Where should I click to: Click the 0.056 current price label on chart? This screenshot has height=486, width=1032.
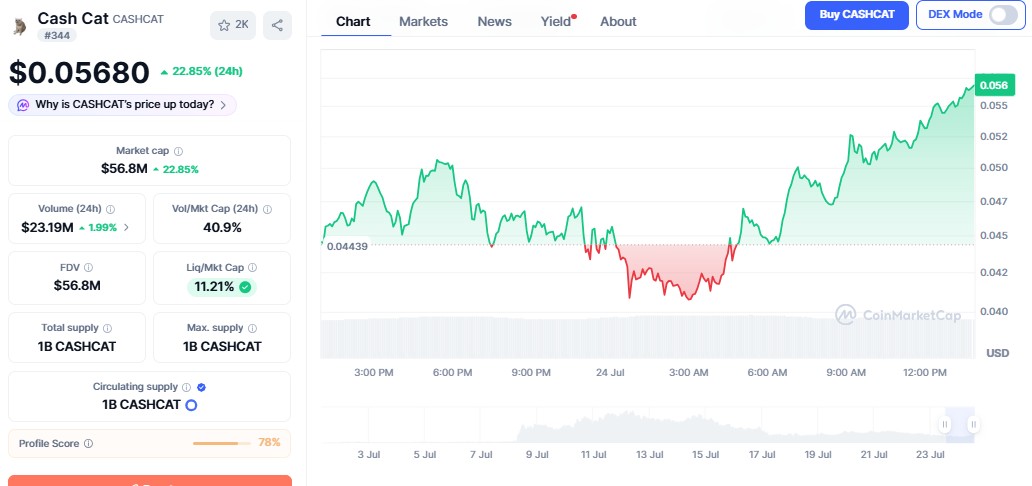(994, 85)
